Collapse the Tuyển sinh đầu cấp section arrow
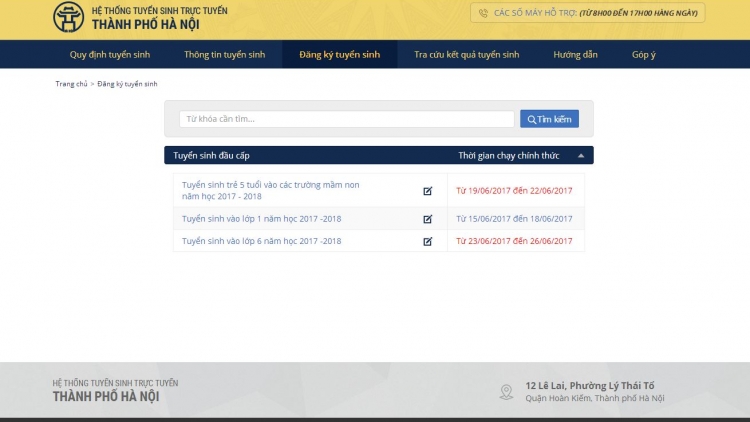 point(581,155)
